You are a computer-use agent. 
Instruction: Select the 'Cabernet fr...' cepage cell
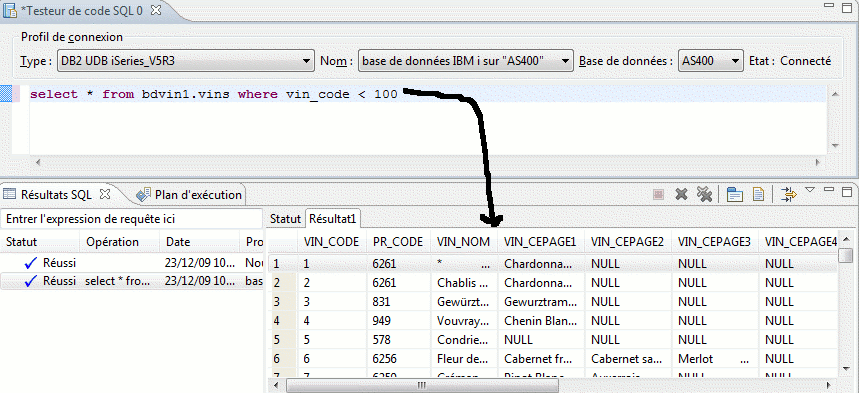[x=541, y=359]
